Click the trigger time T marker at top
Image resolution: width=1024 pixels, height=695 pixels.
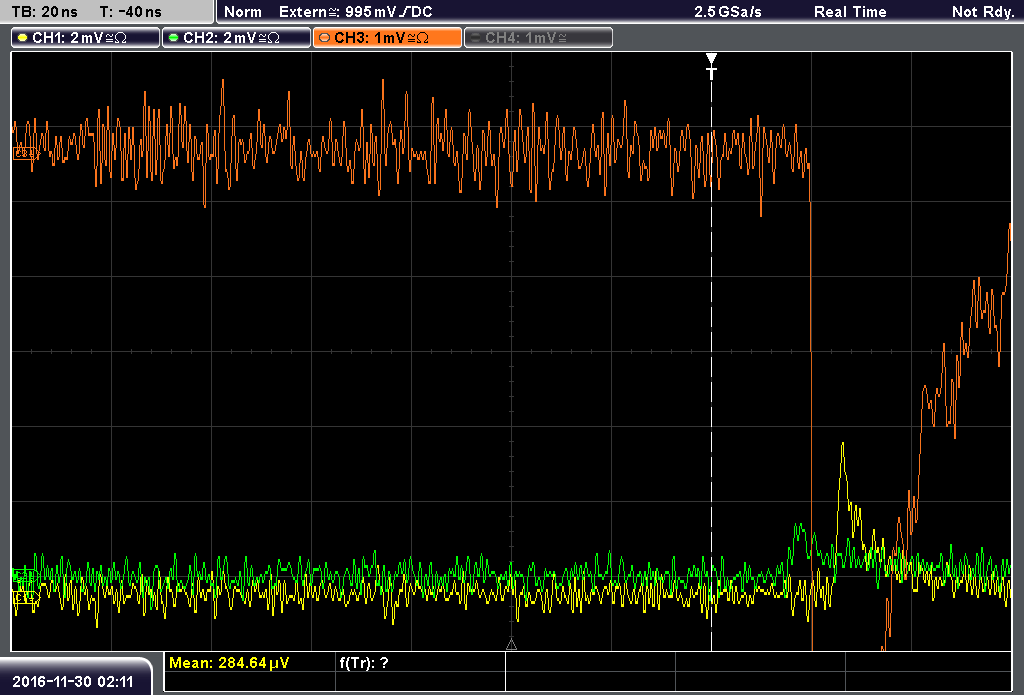tap(711, 67)
